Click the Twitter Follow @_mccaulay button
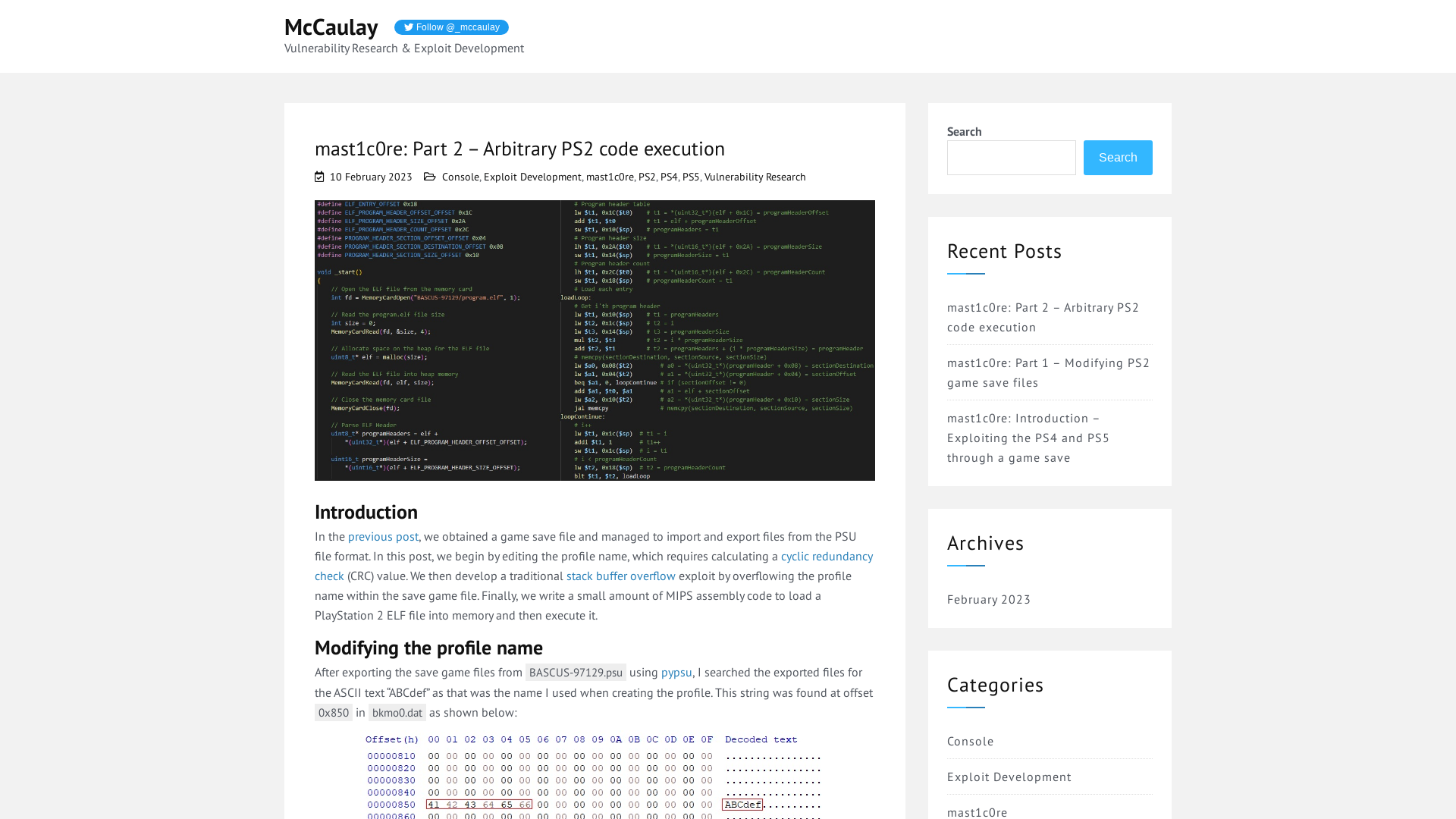Screen dimensions: 1456x819 point(451,27)
